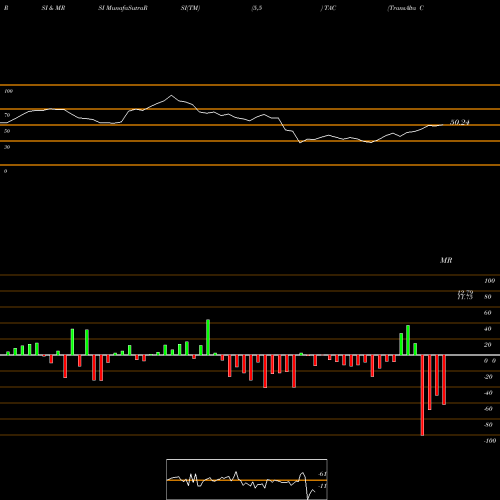This screenshot has height=500, width=500.
Task: Click the RSI left axis 100 label
Action: pyautogui.click(x=8, y=91)
